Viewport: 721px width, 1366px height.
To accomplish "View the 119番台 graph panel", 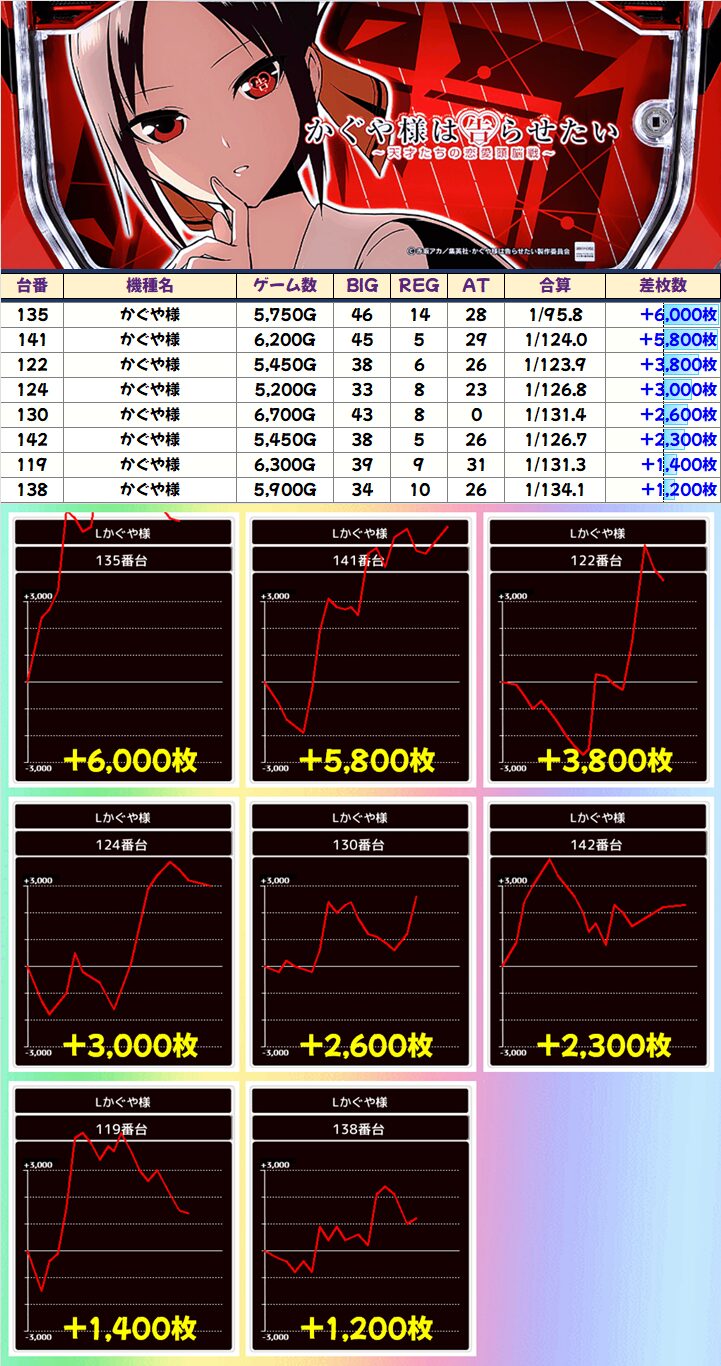I will [123, 1220].
